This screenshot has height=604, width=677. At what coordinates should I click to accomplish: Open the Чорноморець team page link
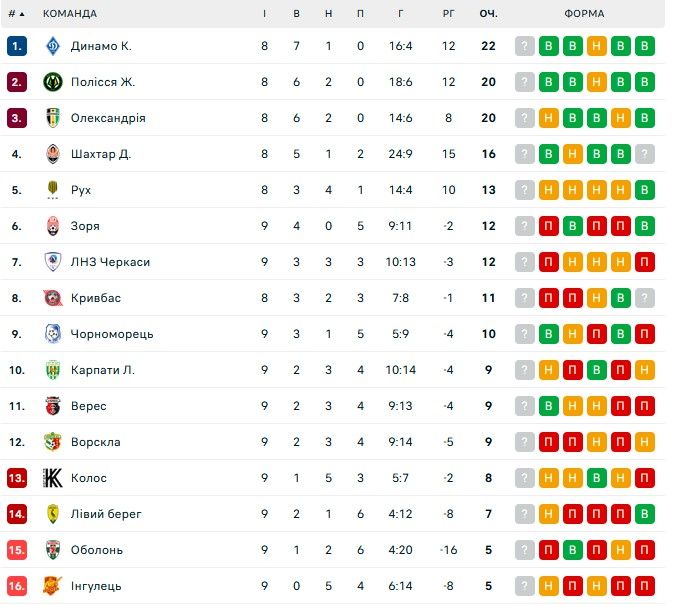(112, 334)
